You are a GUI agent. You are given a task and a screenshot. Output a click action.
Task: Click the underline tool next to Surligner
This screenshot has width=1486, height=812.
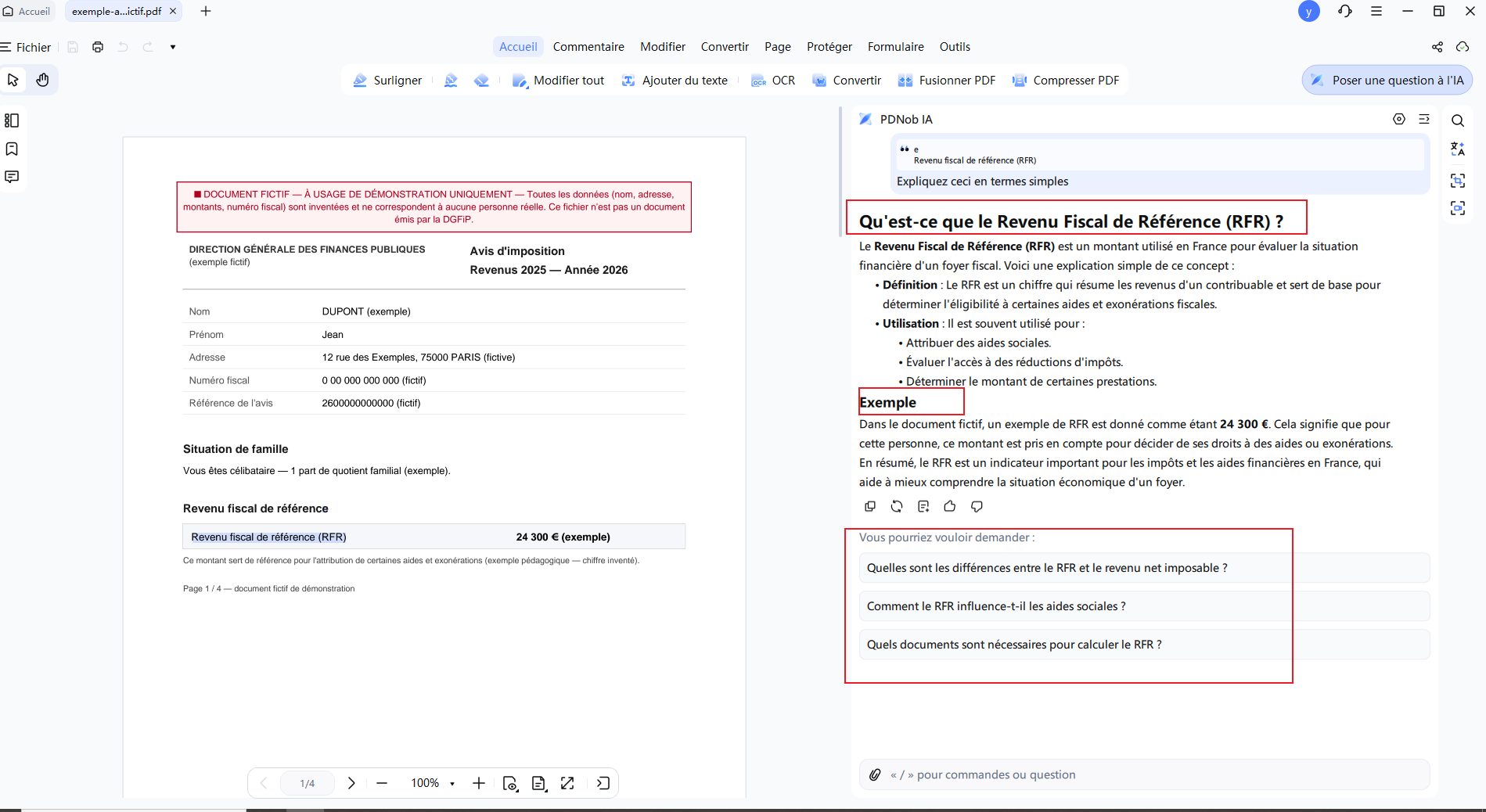click(451, 81)
